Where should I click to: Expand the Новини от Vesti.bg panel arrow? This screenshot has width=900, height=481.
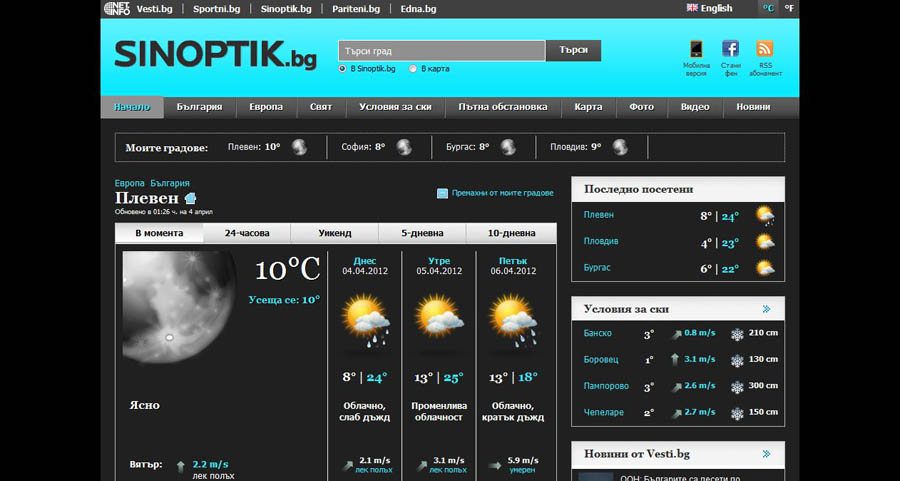(x=766, y=454)
